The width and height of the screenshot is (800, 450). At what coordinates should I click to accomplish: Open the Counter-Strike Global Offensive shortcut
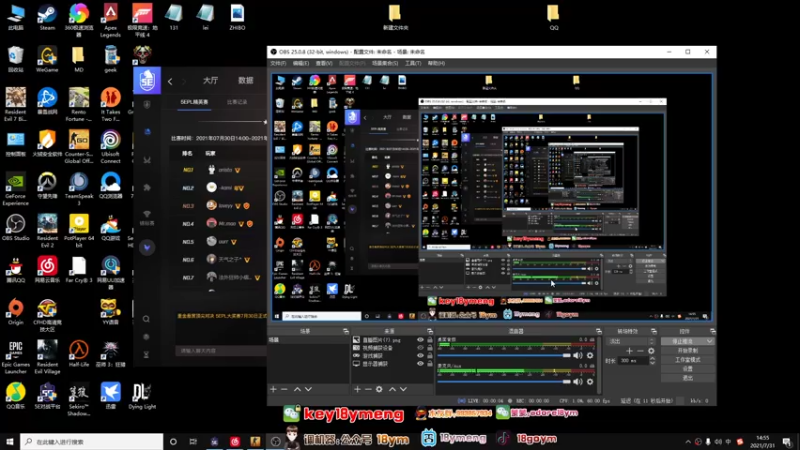click(79, 146)
